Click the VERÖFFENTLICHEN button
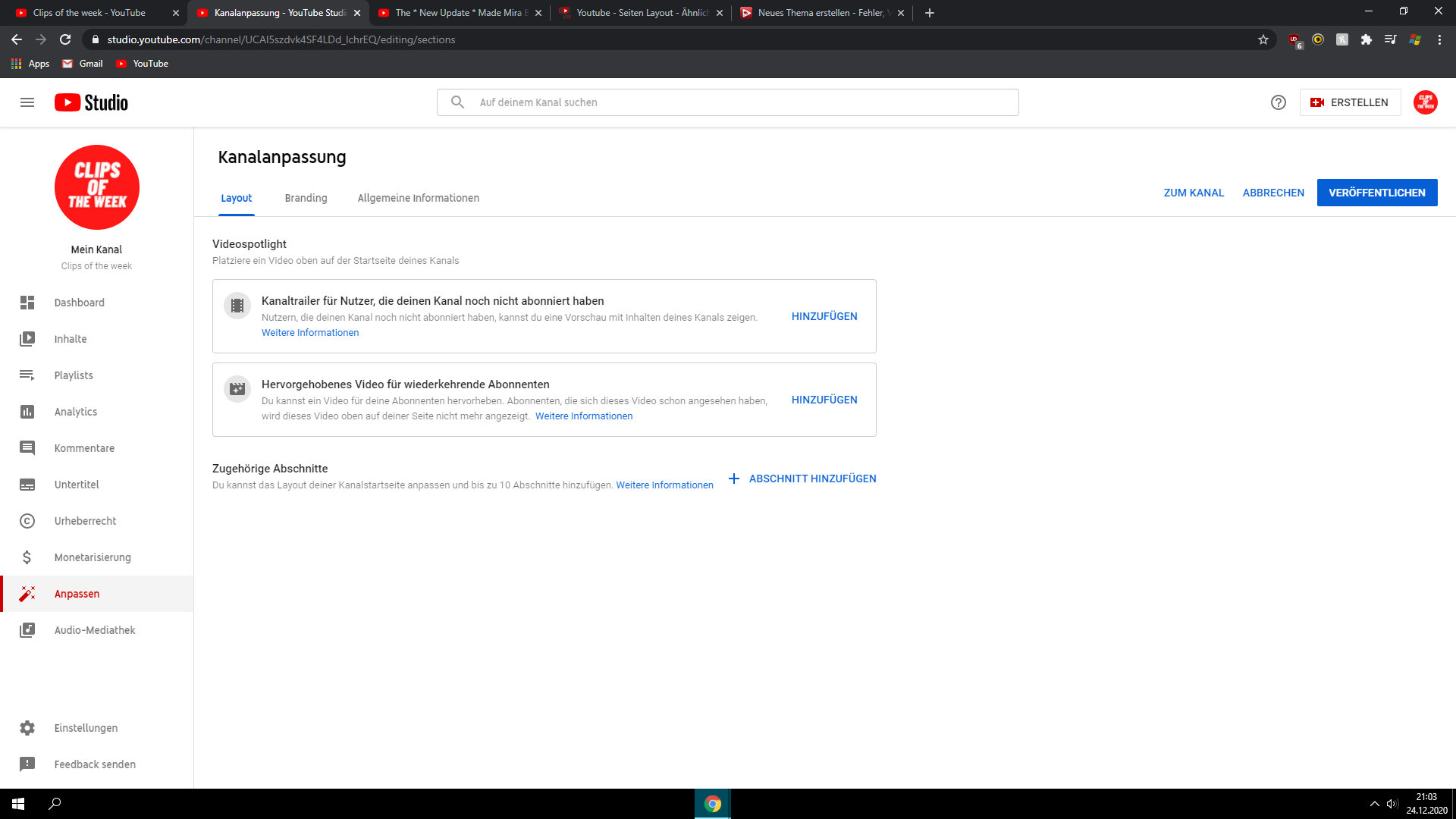Image resolution: width=1456 pixels, height=819 pixels. tap(1376, 193)
